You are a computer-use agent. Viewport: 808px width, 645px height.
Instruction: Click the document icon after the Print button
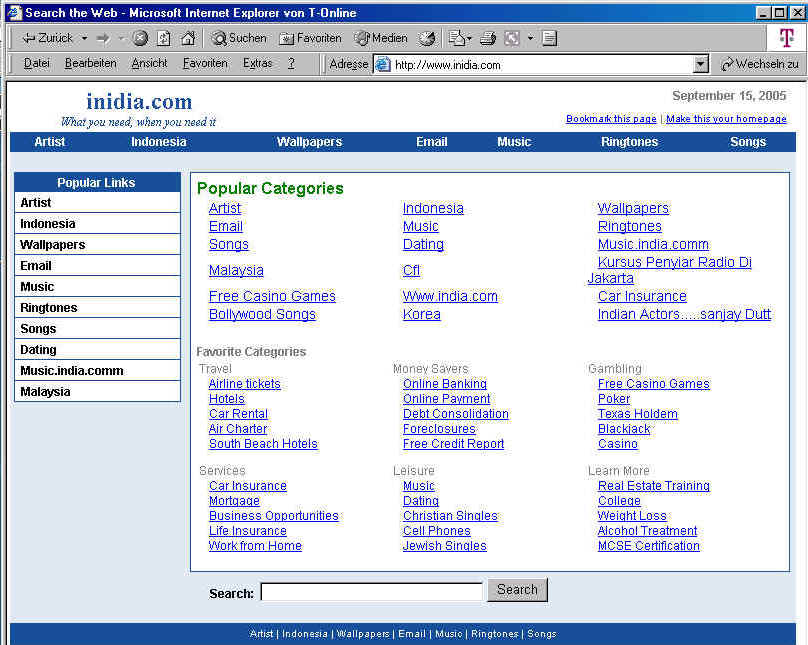click(x=550, y=38)
